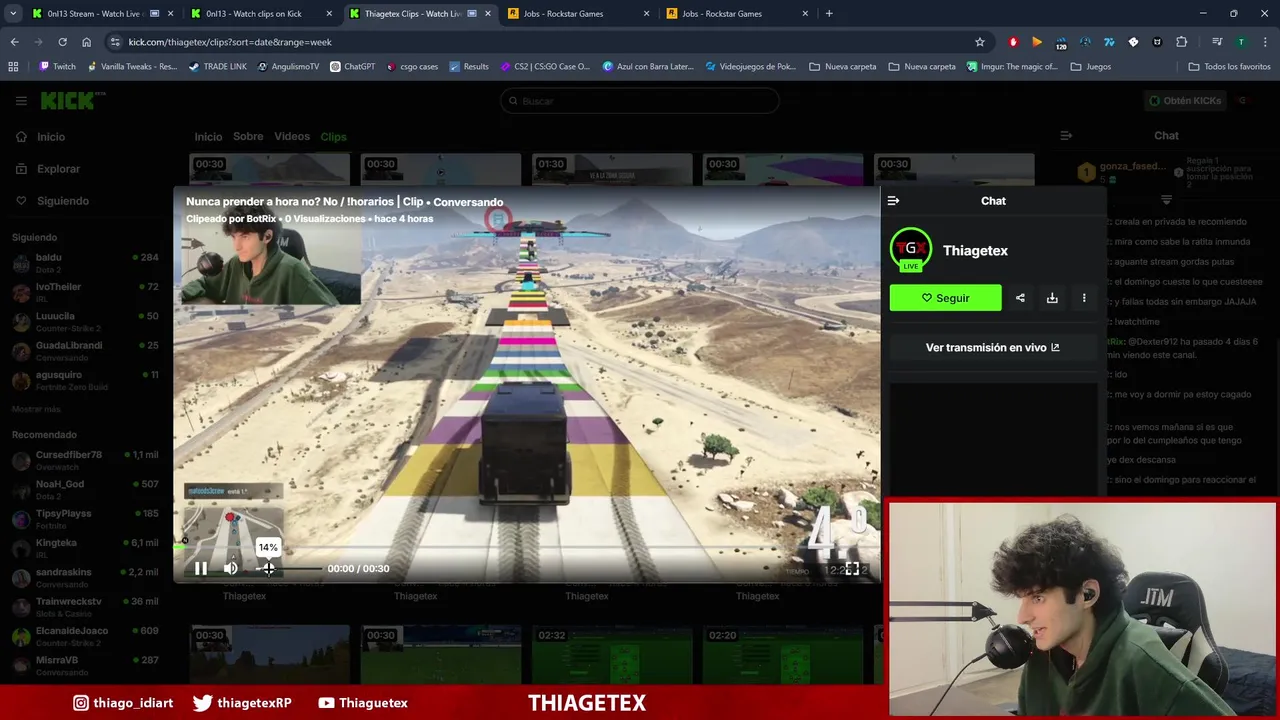The image size is (1280, 720).
Task: Open baldu channel in Siguiendo list
Action: (85, 263)
